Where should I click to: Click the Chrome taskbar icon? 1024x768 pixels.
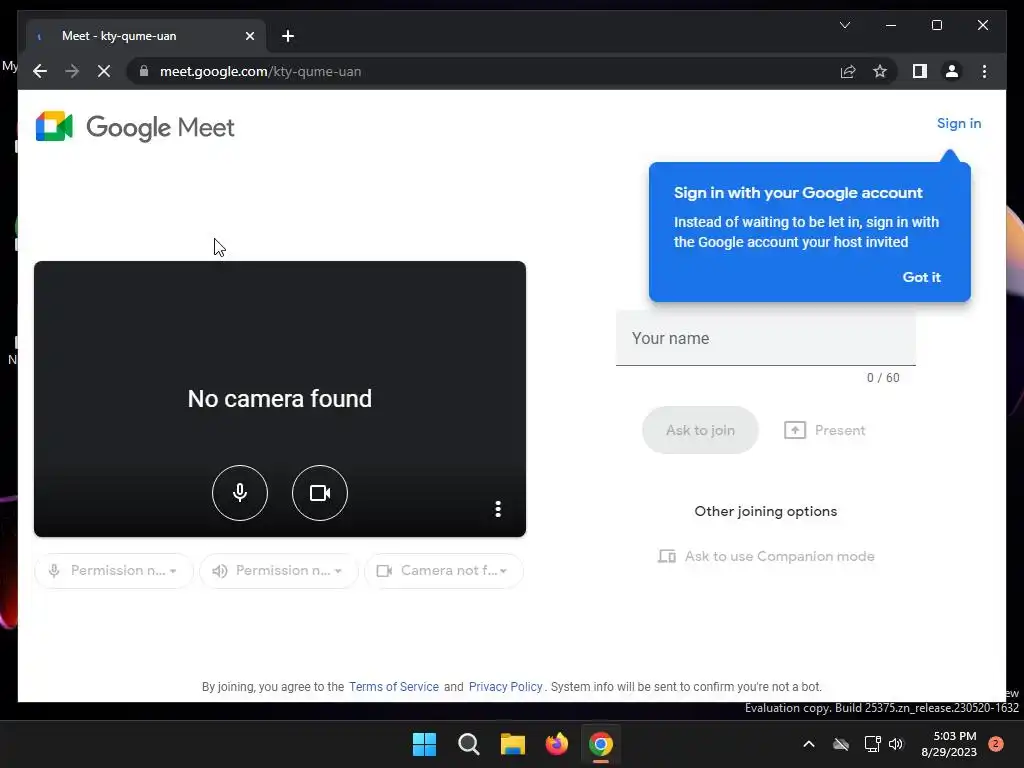coord(600,744)
